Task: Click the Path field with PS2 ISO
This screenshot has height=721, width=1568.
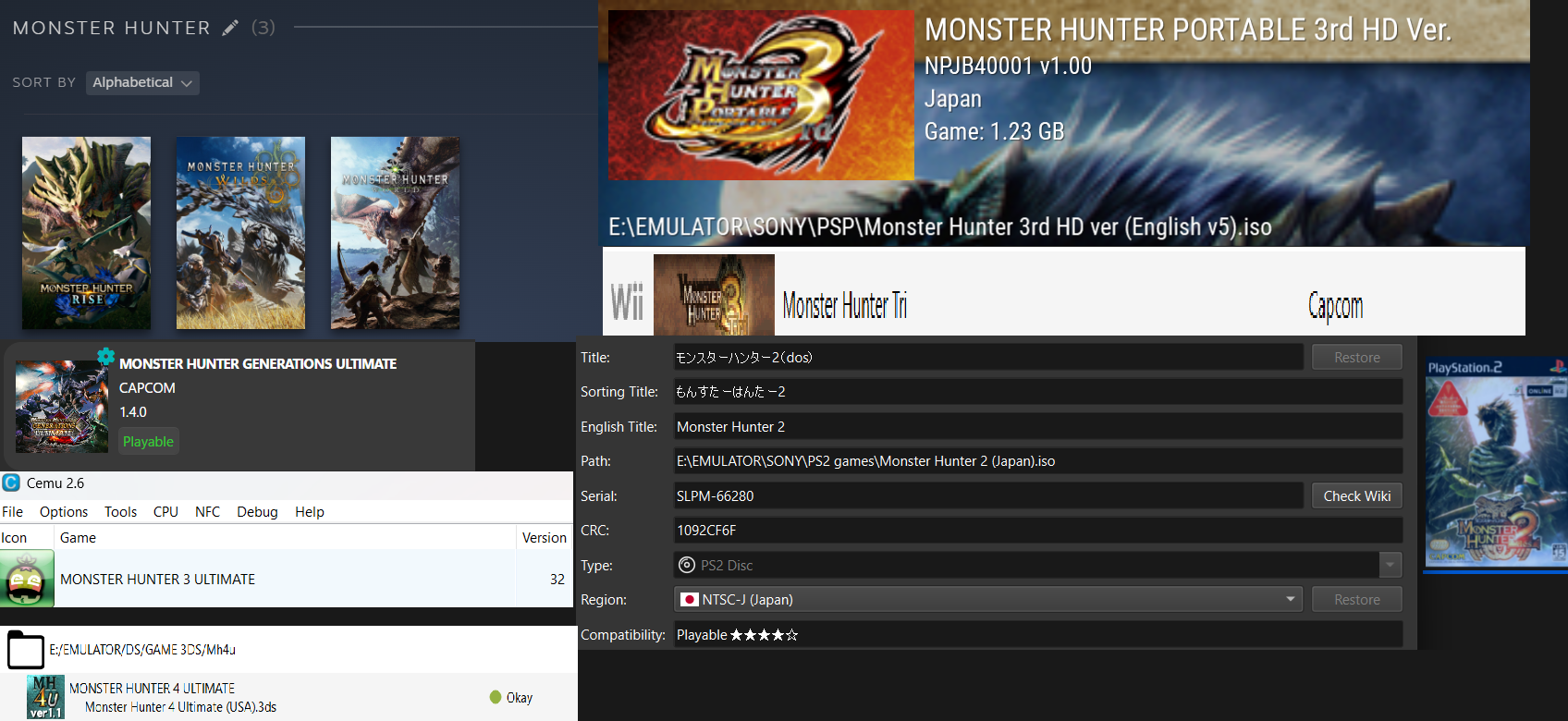Action: [x=1038, y=461]
